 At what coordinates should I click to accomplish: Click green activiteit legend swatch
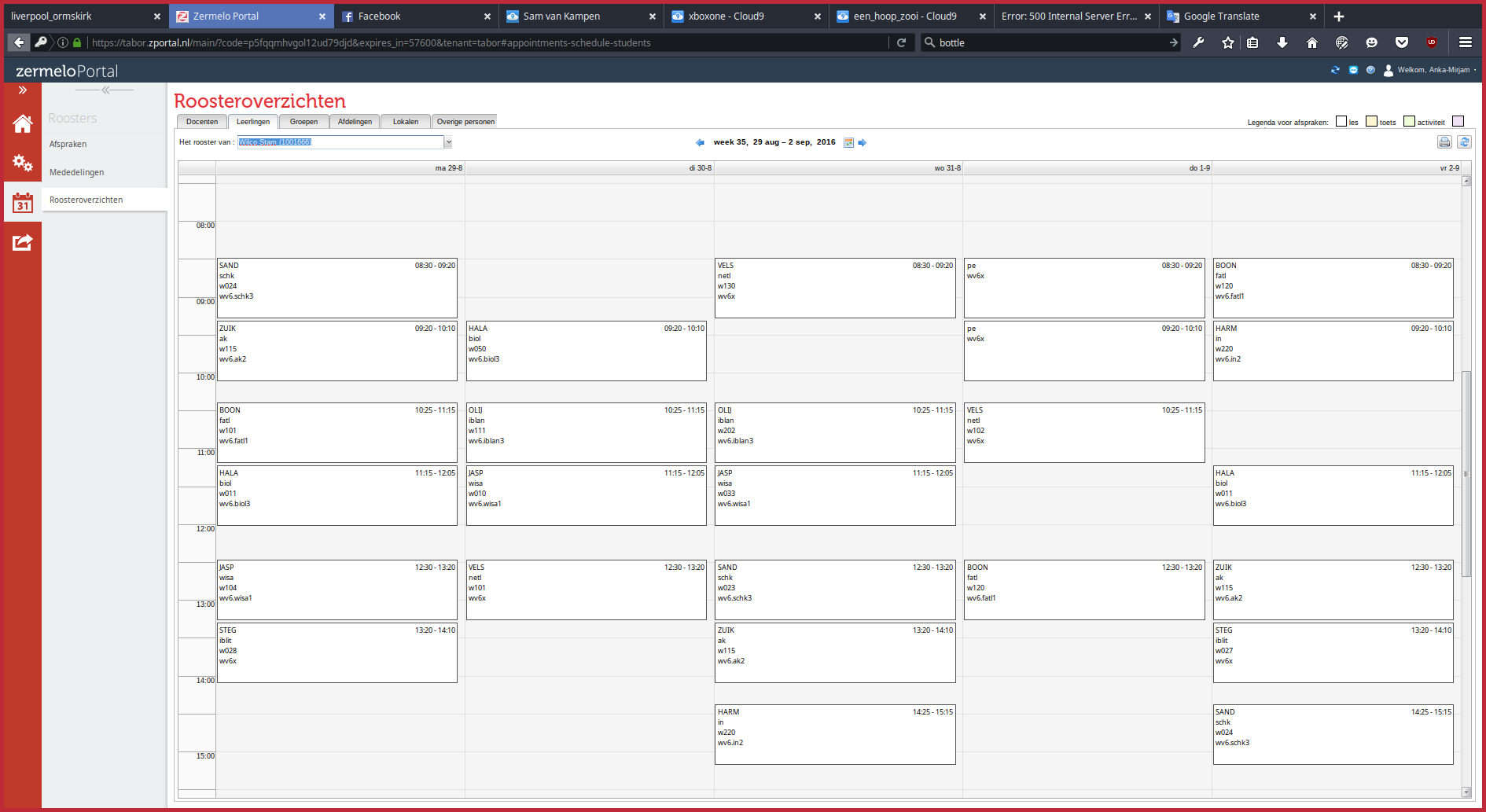(x=1409, y=121)
